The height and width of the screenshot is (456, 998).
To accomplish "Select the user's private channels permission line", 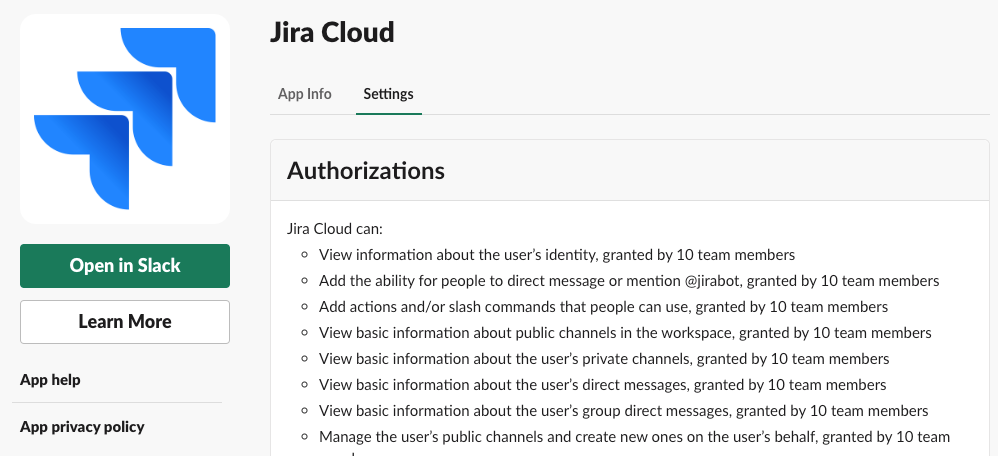I will pos(604,359).
